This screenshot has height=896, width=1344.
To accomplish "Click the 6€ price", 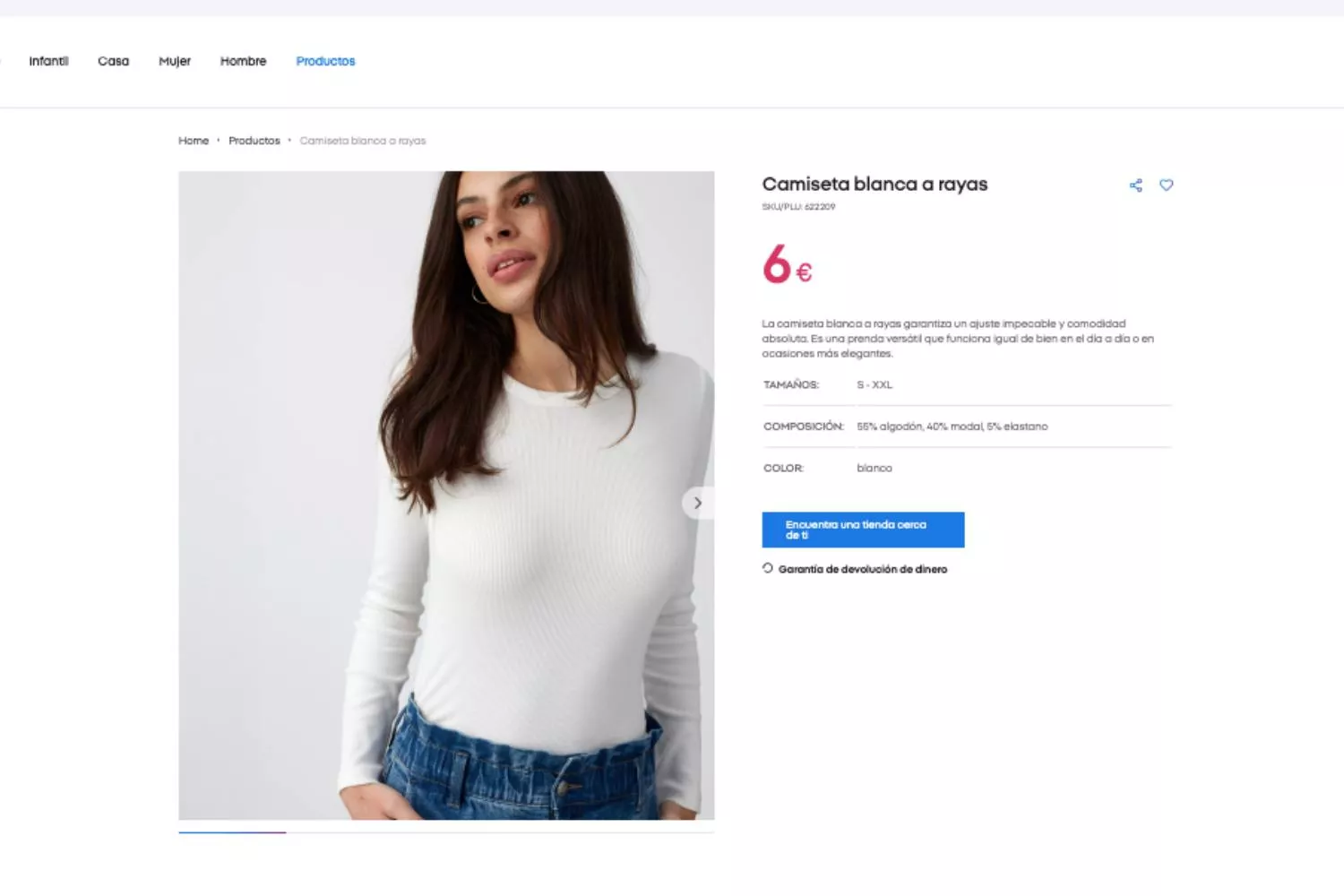I will point(788,264).
